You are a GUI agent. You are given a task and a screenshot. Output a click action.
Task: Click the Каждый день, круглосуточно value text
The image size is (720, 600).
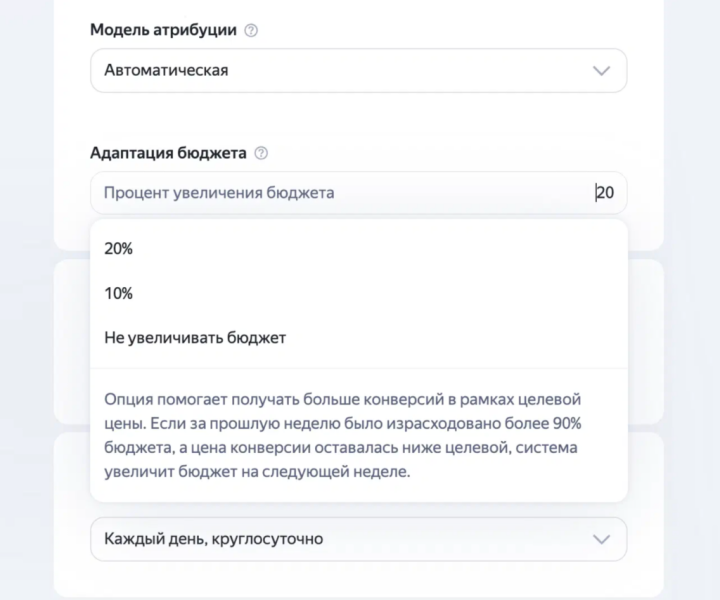[214, 538]
